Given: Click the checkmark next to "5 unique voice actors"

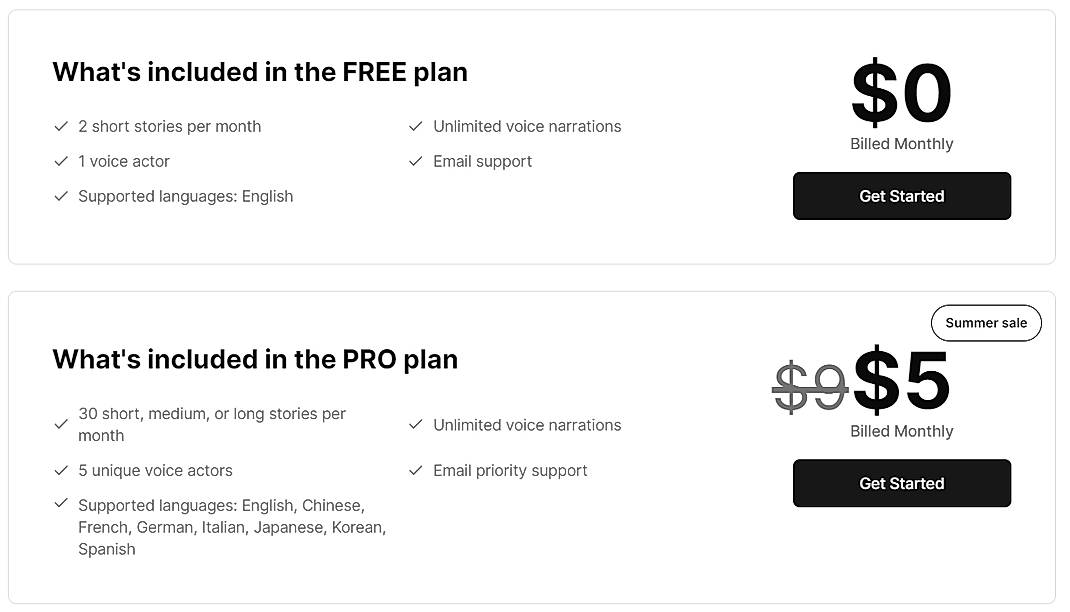Looking at the screenshot, I should click(61, 470).
